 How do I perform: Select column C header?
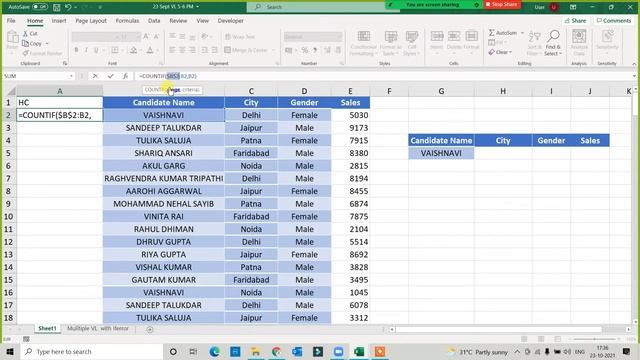tap(251, 91)
